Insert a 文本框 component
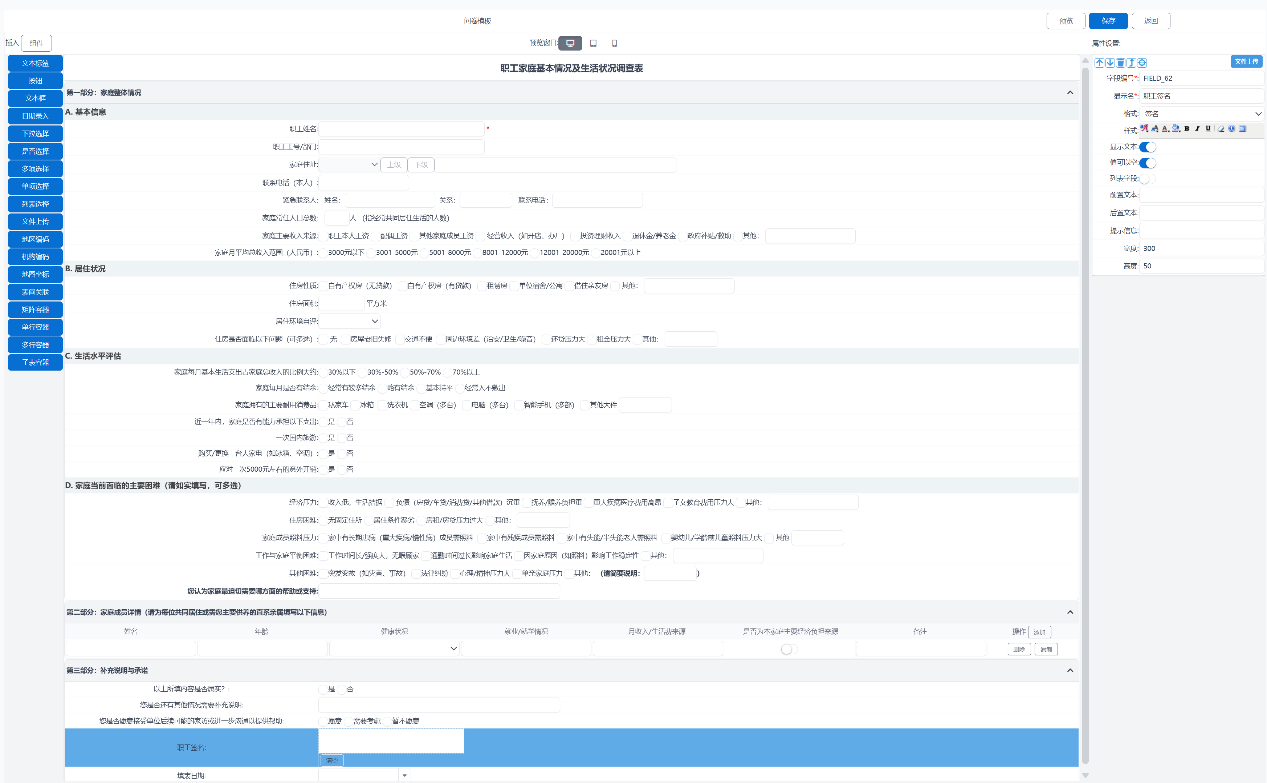The width and height of the screenshot is (1267, 783). pos(35,98)
